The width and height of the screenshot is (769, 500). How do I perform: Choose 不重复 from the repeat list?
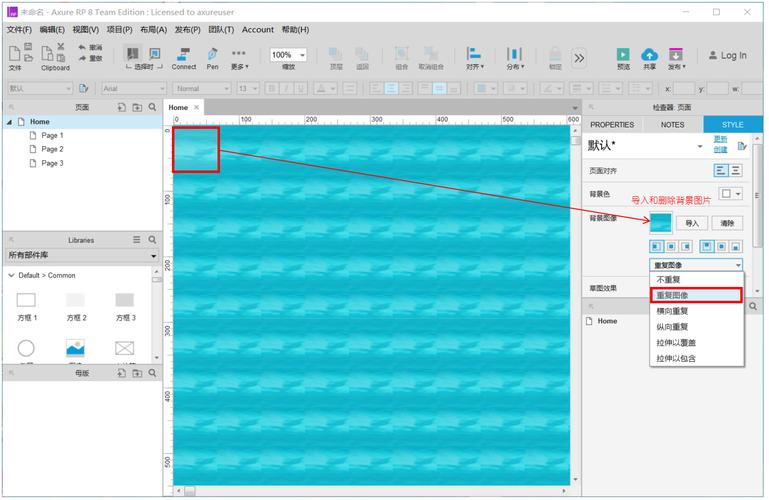pyautogui.click(x=696, y=279)
